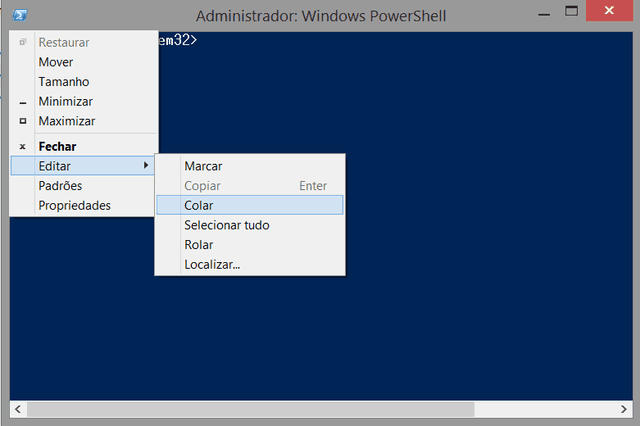Click the Minimizar dash icon in menu
640x426 pixels.
click(x=23, y=103)
